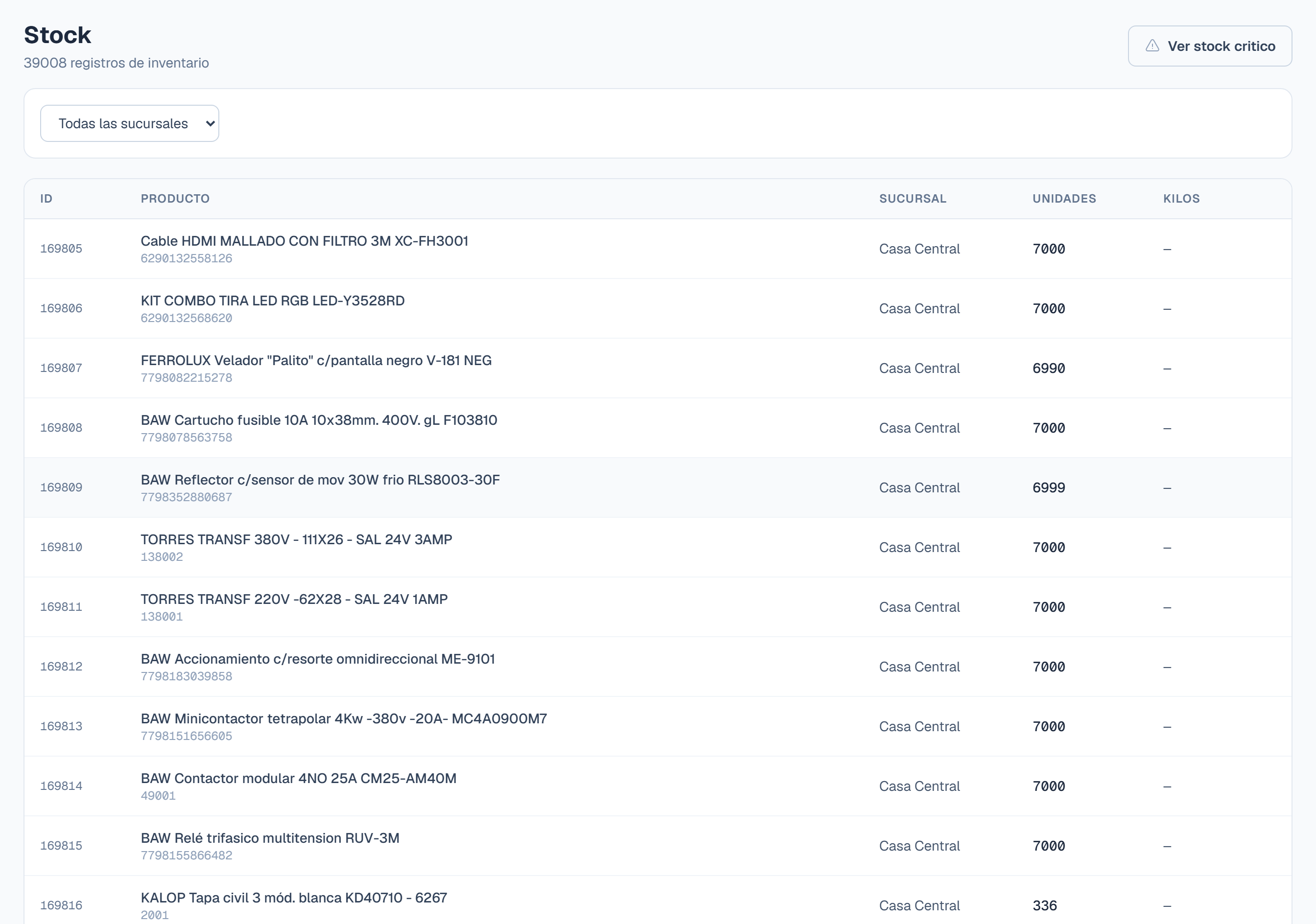Click Casa Central in row 169805
The image size is (1316, 924).
pyautogui.click(x=919, y=249)
